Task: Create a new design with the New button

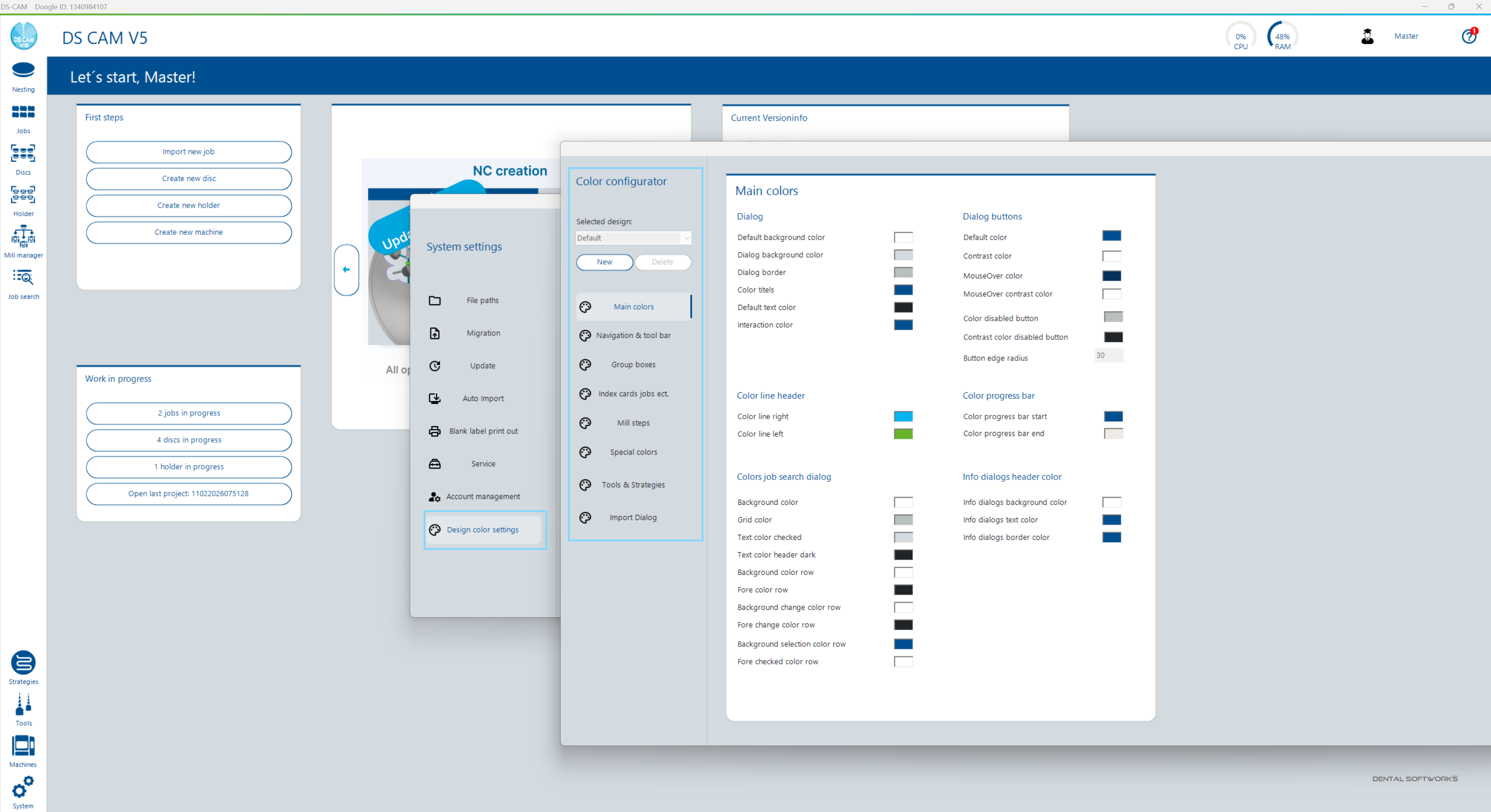Action: pos(604,262)
